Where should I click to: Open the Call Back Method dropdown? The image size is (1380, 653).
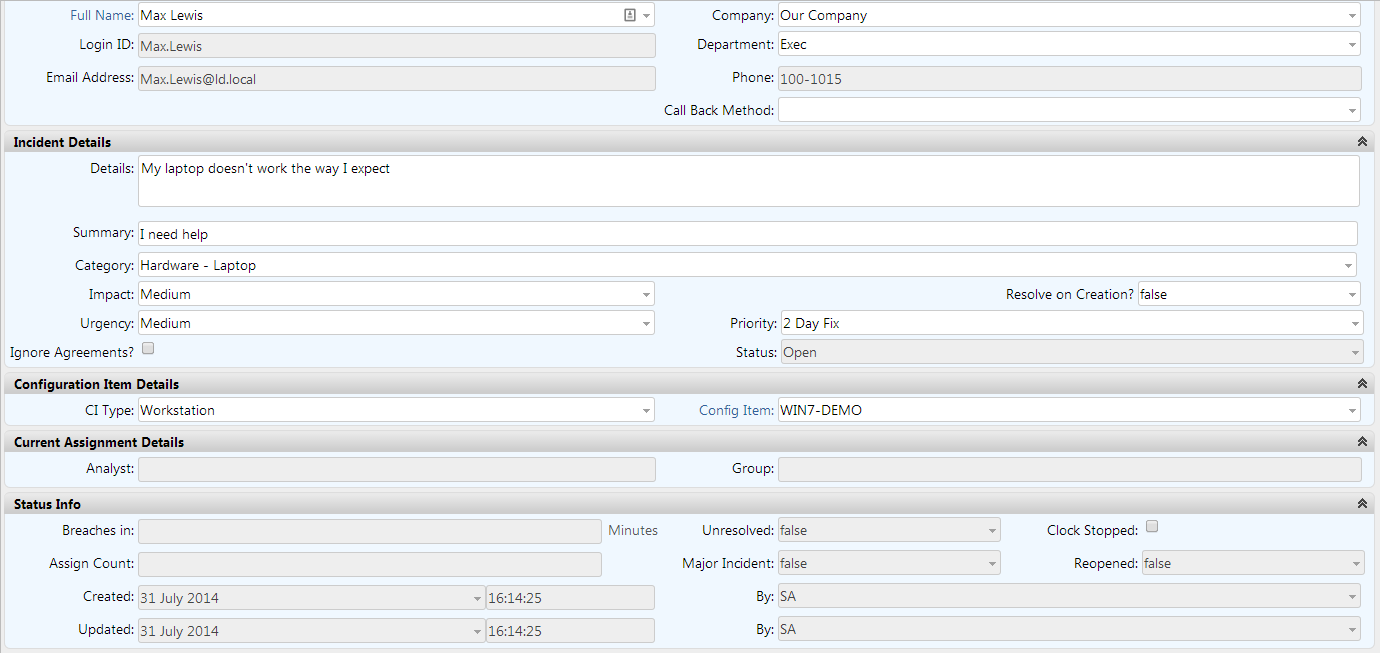pos(1352,110)
